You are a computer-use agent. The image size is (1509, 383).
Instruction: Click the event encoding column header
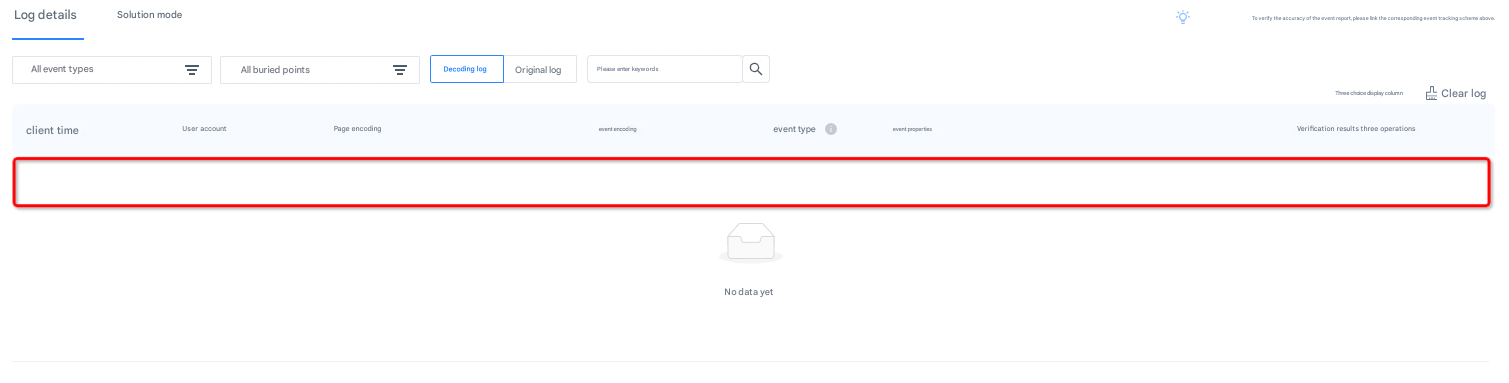coord(617,129)
